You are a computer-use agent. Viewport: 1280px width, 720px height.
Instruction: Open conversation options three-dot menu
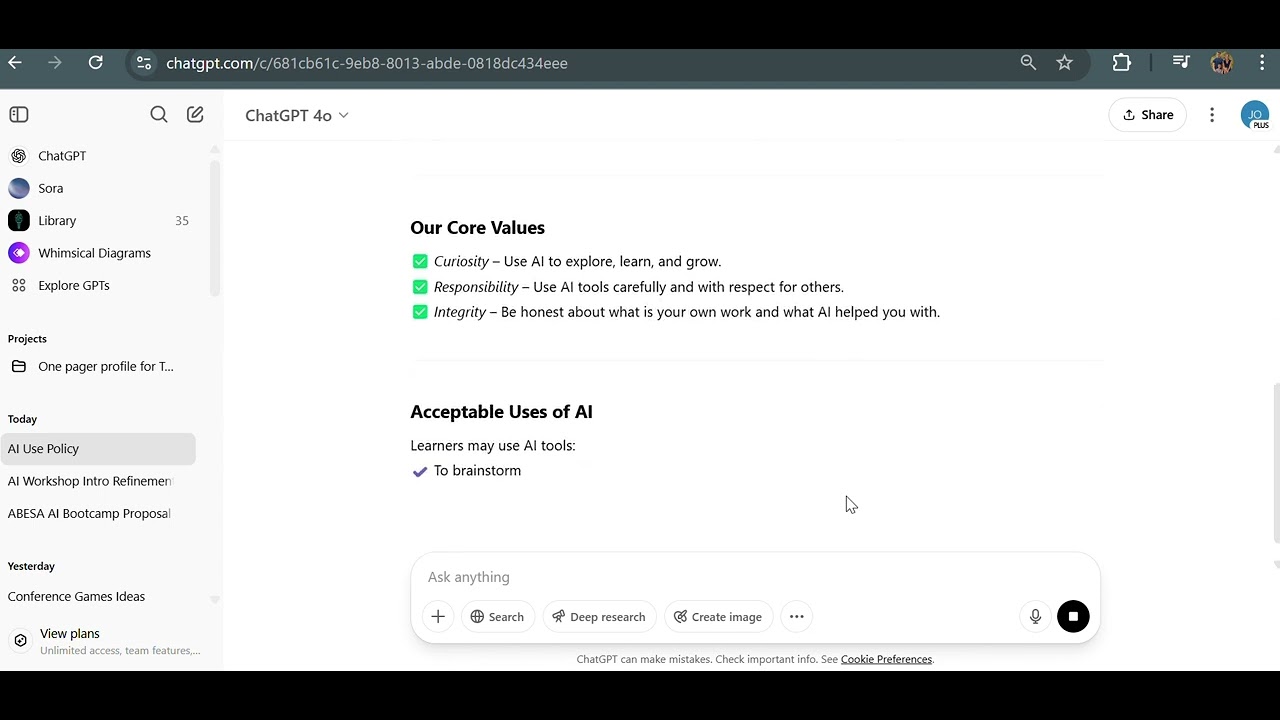(x=1212, y=115)
